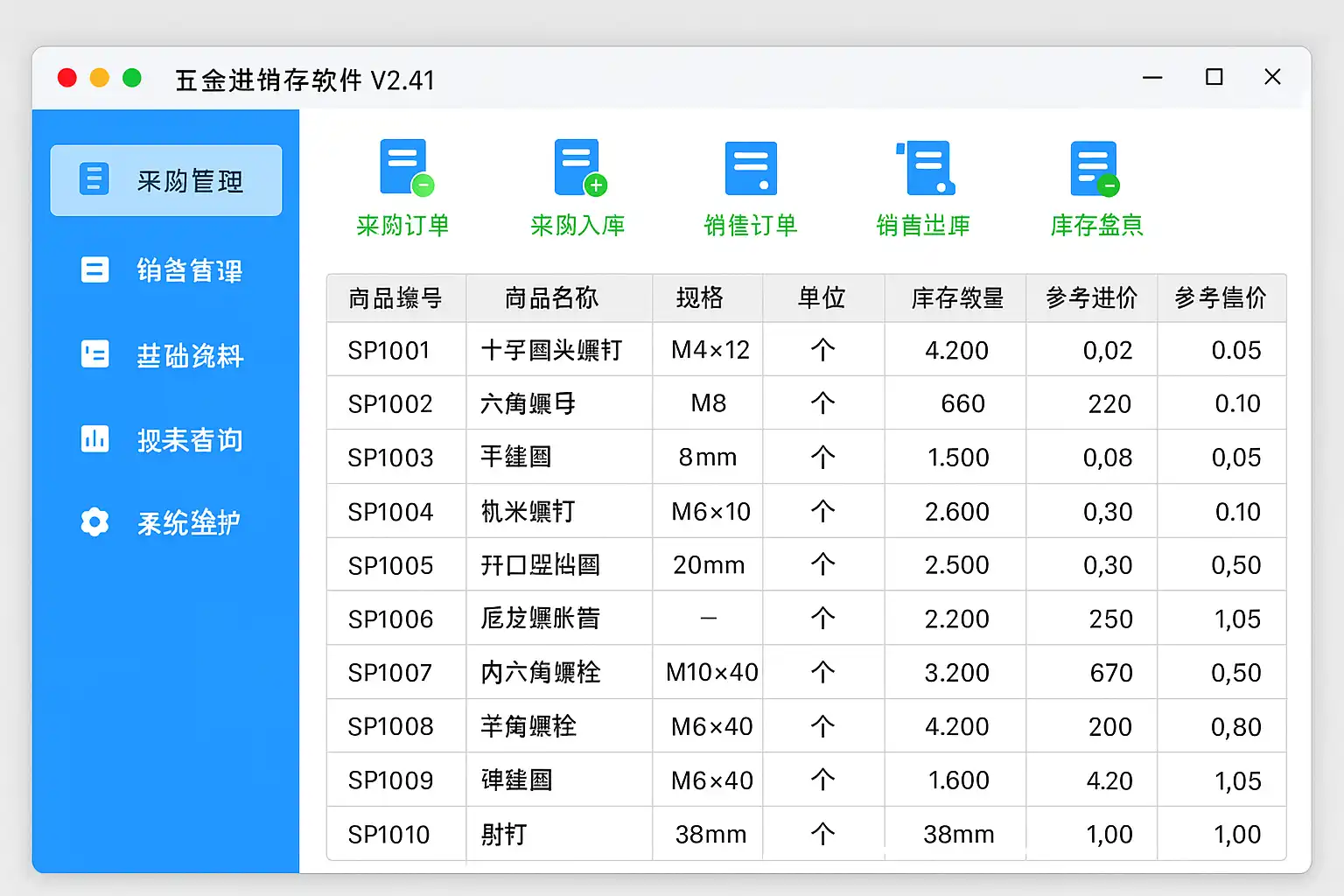1344x896 pixels.
Task: Click the 参考进价 column header
Action: pos(1091,298)
